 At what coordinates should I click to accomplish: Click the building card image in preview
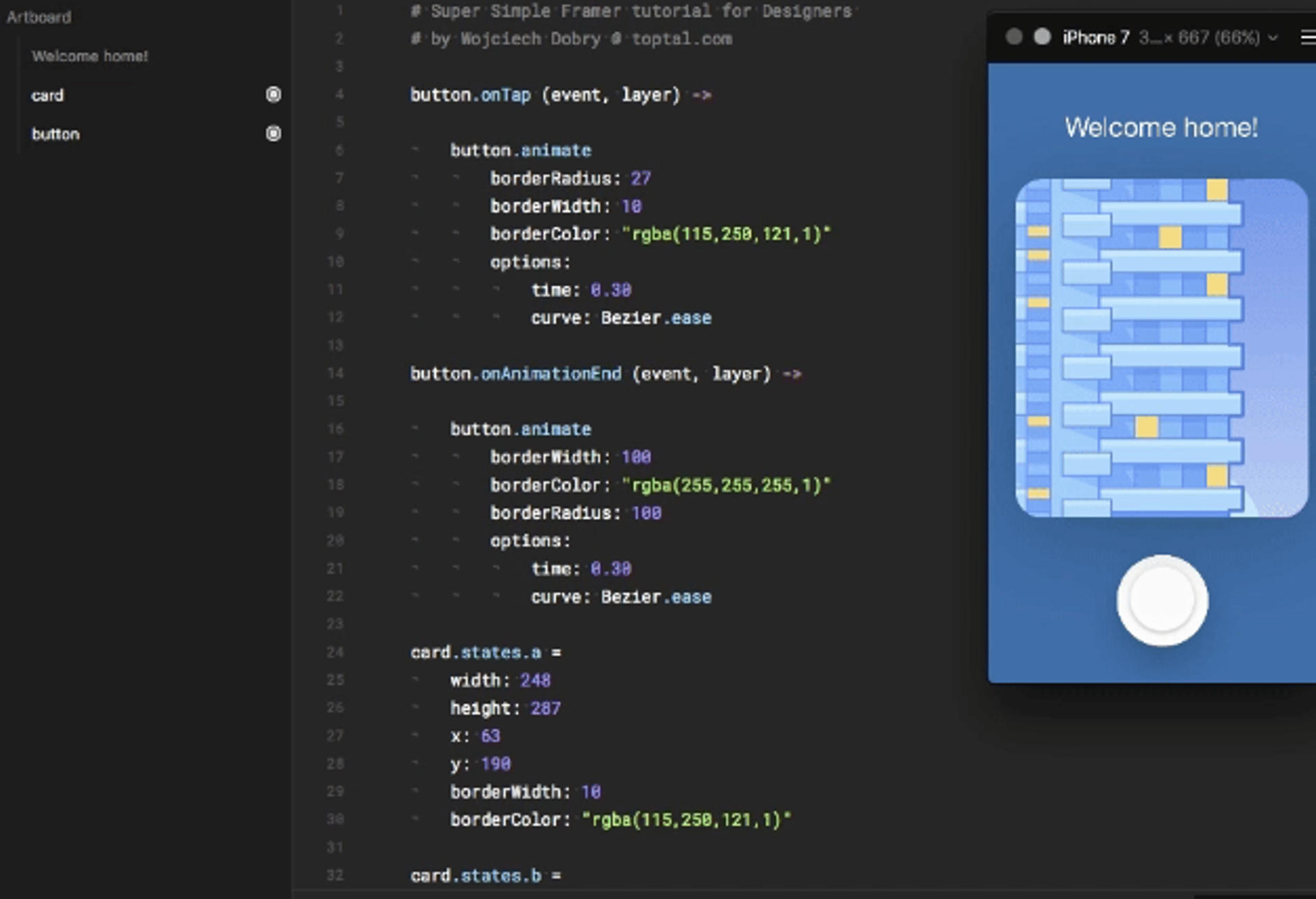1161,348
